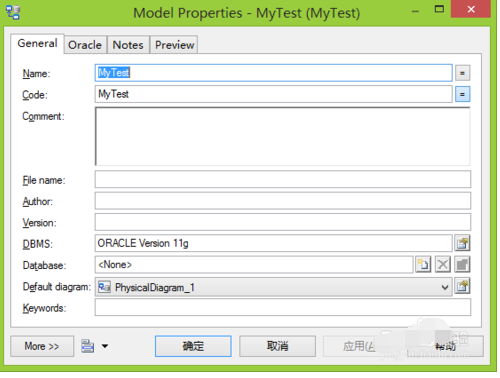Viewport: 500px width, 378px height.
Task: Open the Default diagram dropdown
Action: (x=445, y=287)
